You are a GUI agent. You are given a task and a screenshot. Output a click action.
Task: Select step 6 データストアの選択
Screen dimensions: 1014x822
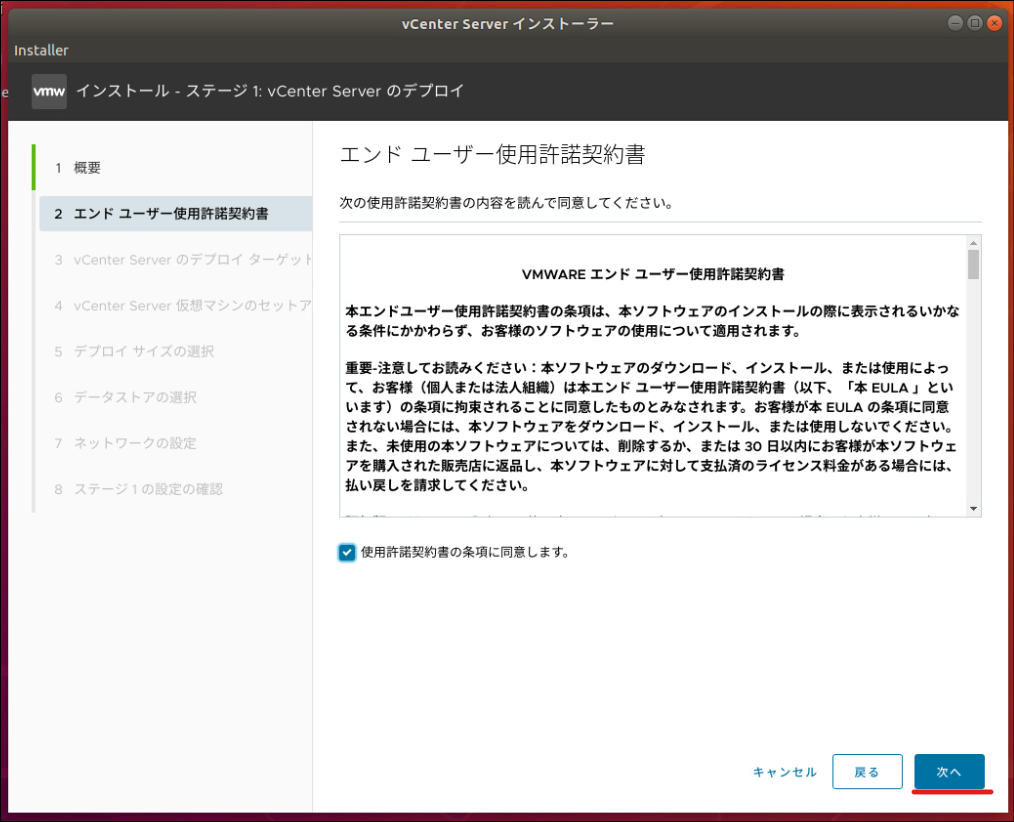(x=176, y=398)
